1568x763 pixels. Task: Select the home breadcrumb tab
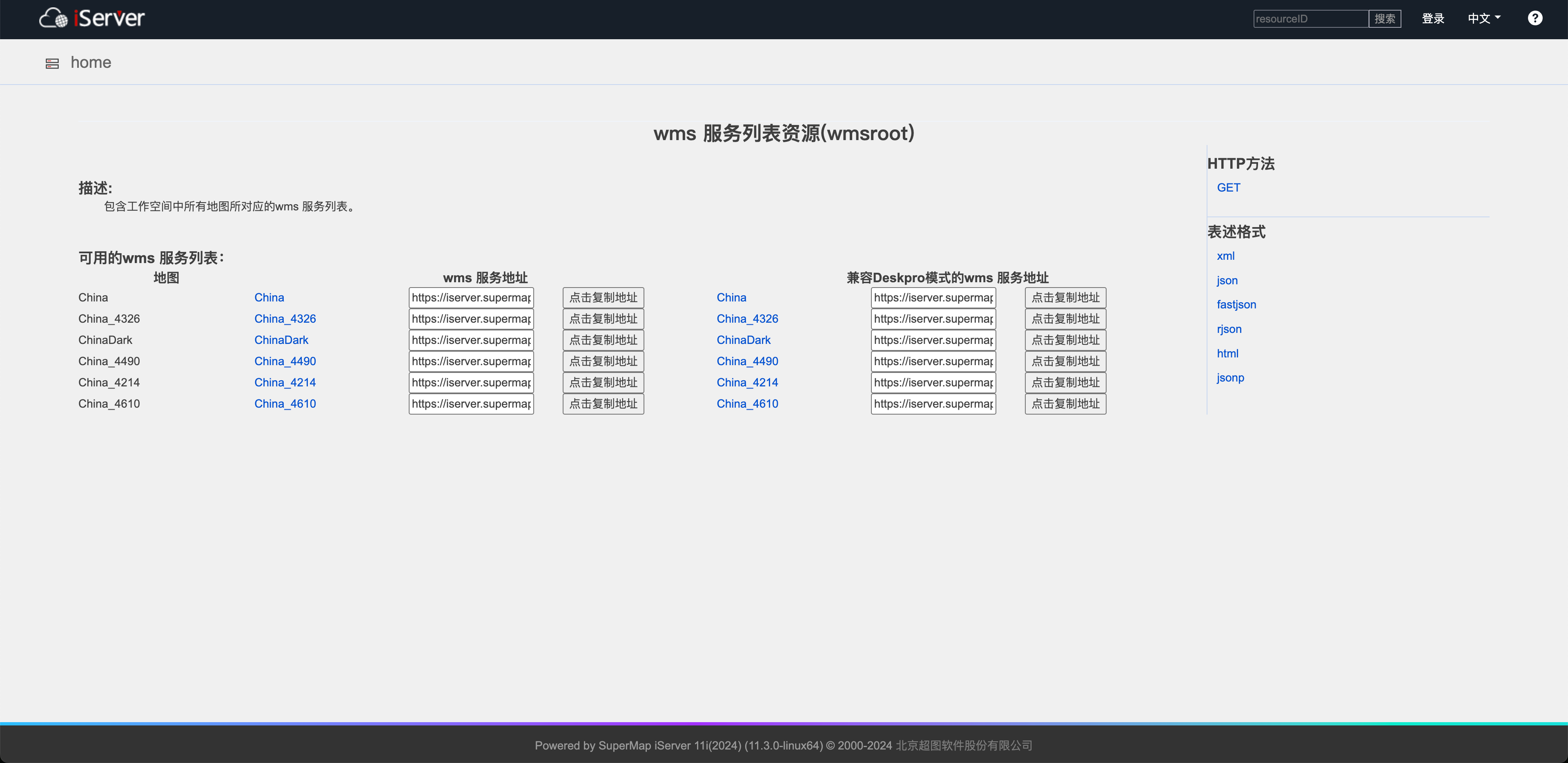pyautogui.click(x=91, y=62)
